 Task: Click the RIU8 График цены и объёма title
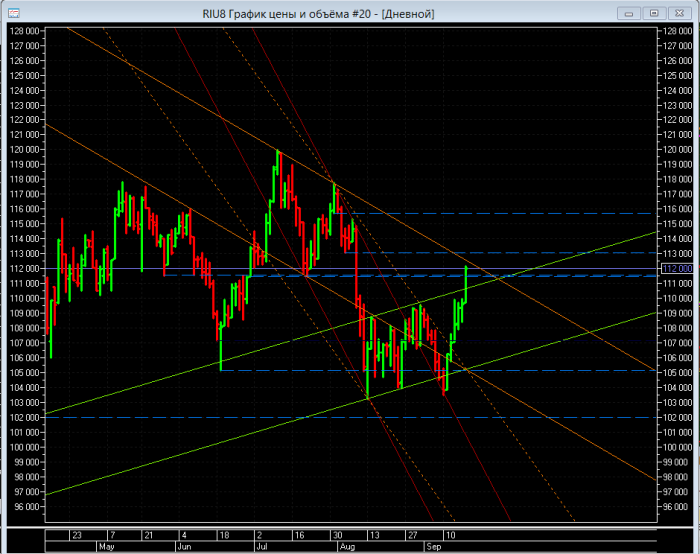[318, 14]
